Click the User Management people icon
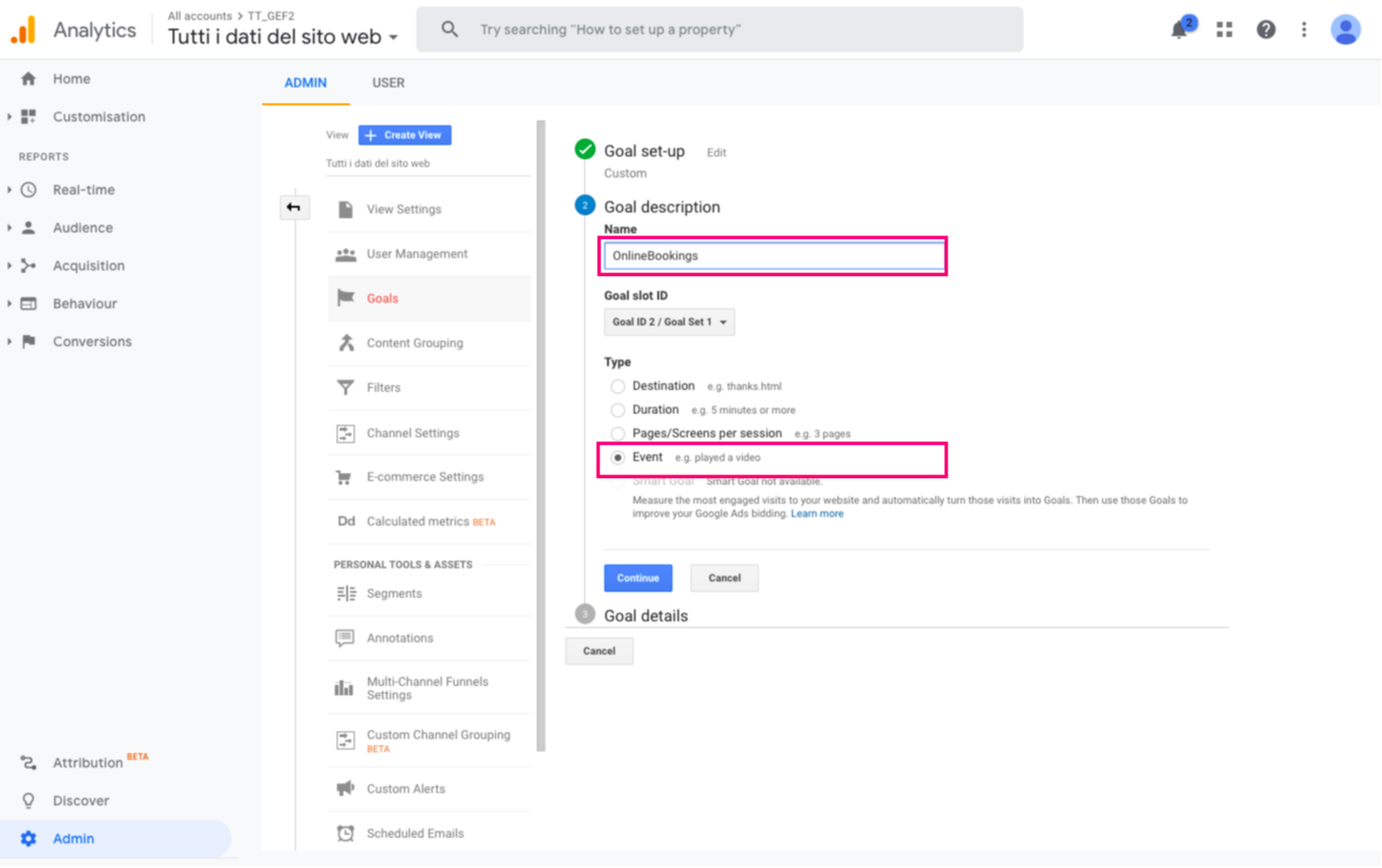Viewport: 1382px width, 868px height. tap(345, 254)
